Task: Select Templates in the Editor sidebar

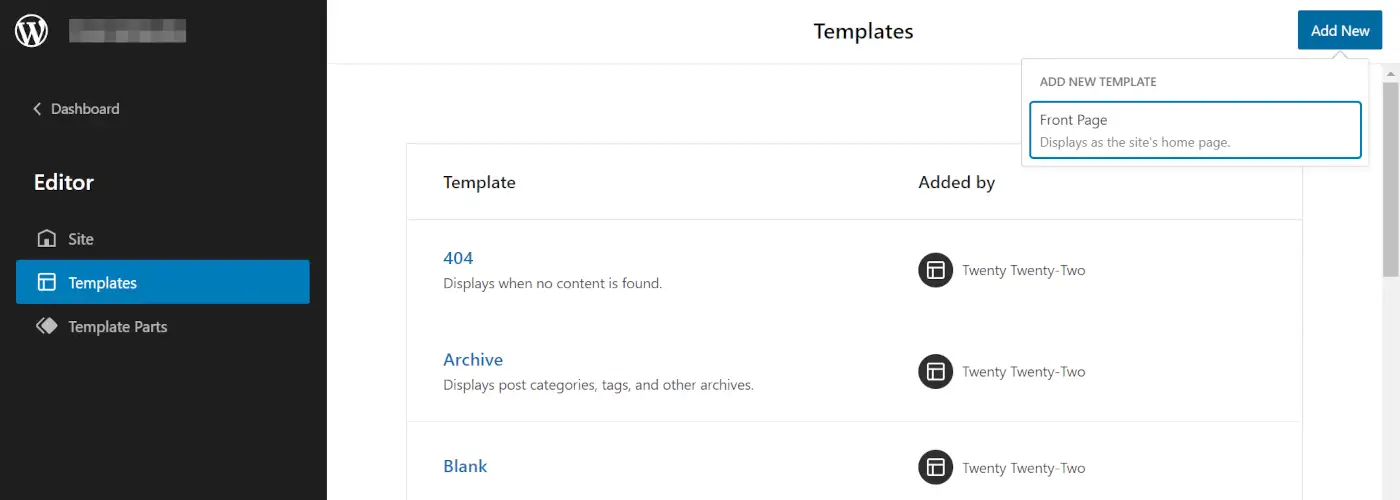Action: (x=163, y=282)
